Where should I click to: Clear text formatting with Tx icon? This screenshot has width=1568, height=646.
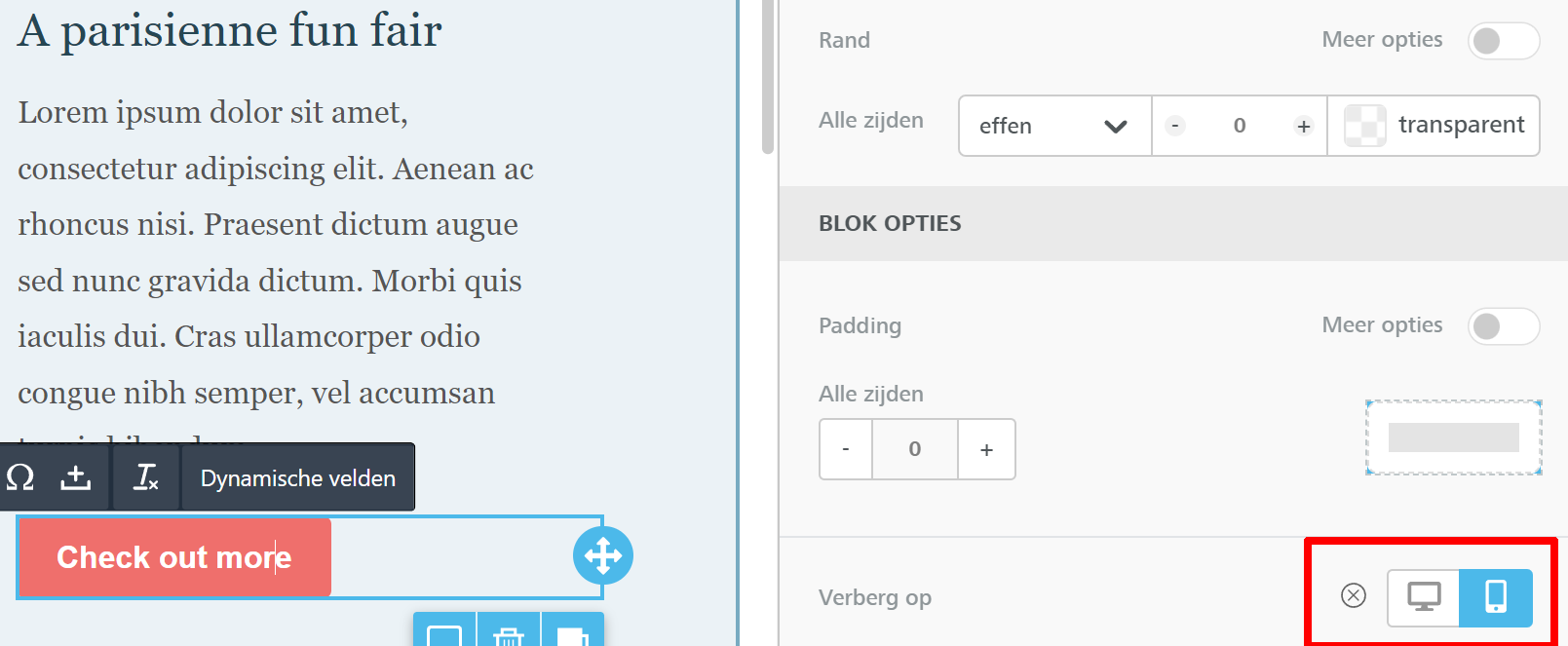tap(146, 477)
